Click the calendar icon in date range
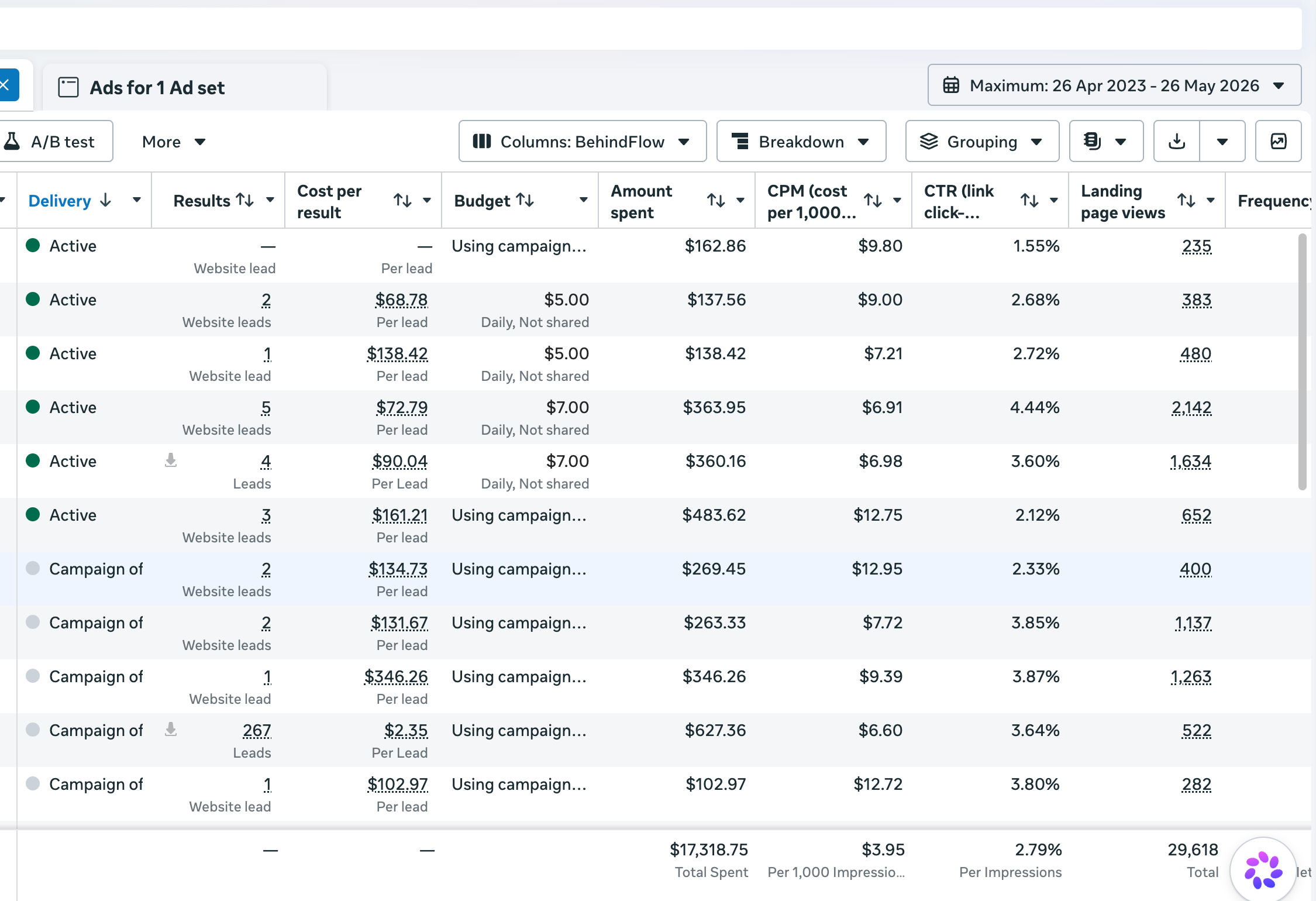This screenshot has height=901, width=1316. 951,85
